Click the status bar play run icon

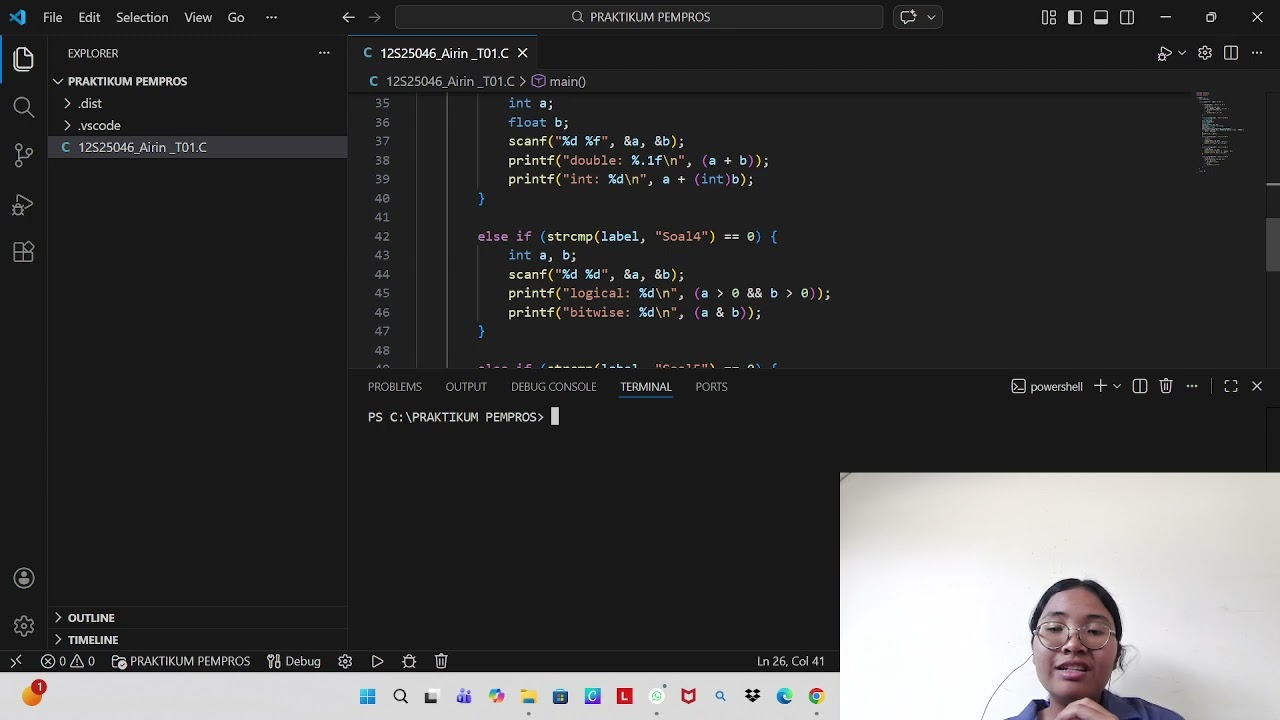[377, 661]
